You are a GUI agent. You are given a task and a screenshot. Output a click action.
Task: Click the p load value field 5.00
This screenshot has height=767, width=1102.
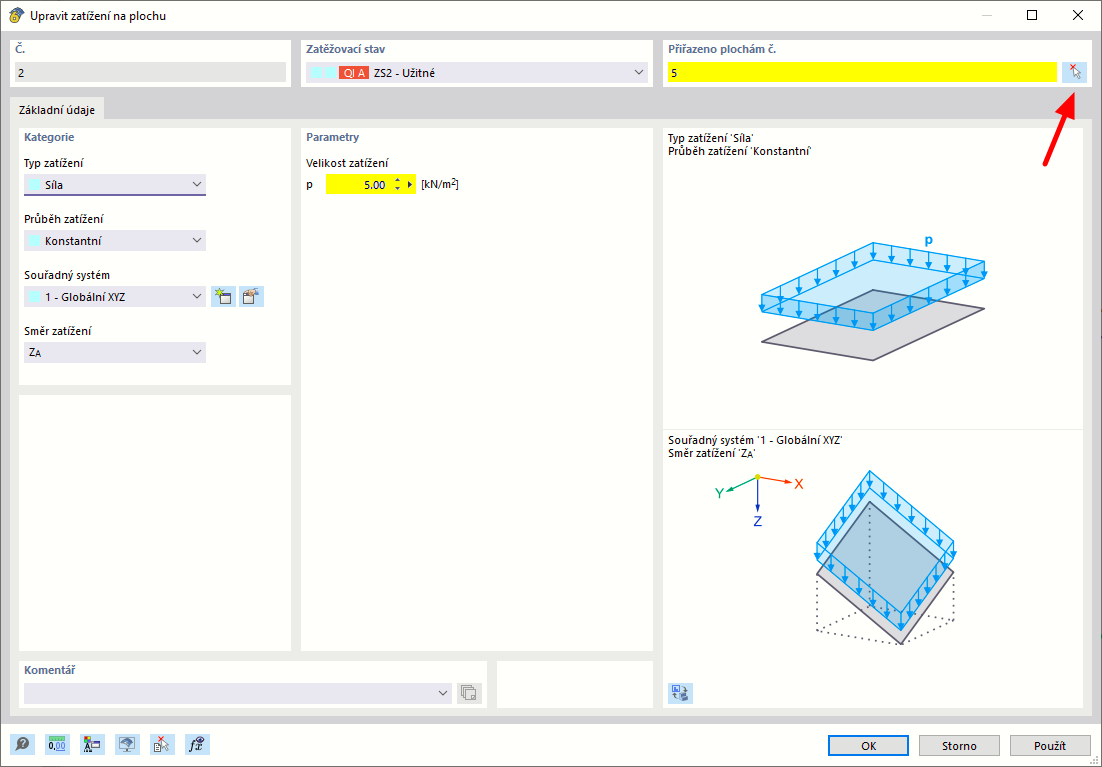coord(358,185)
